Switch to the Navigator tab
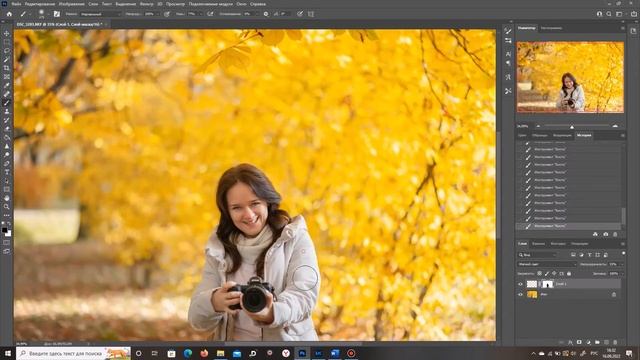Viewport: 640px width, 360px height. [527, 28]
